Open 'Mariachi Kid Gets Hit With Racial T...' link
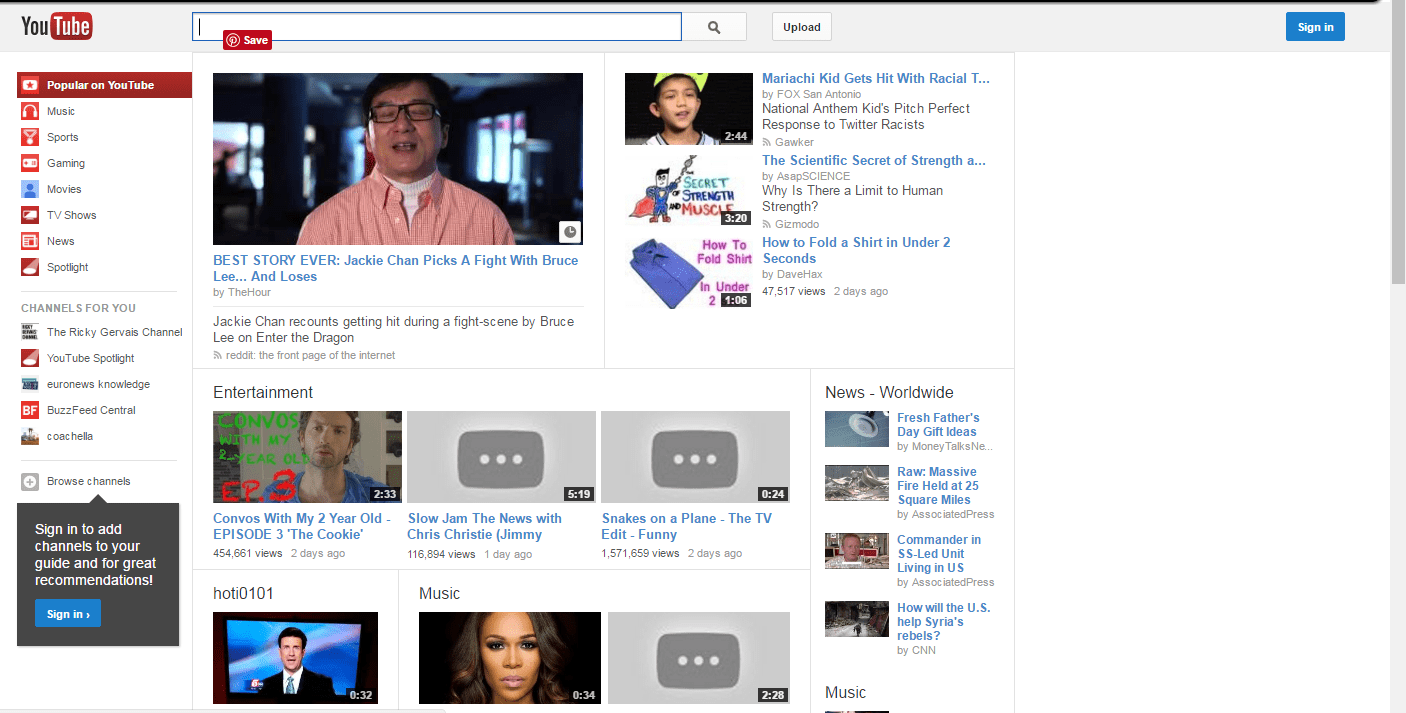The image size is (1406, 713). [876, 78]
